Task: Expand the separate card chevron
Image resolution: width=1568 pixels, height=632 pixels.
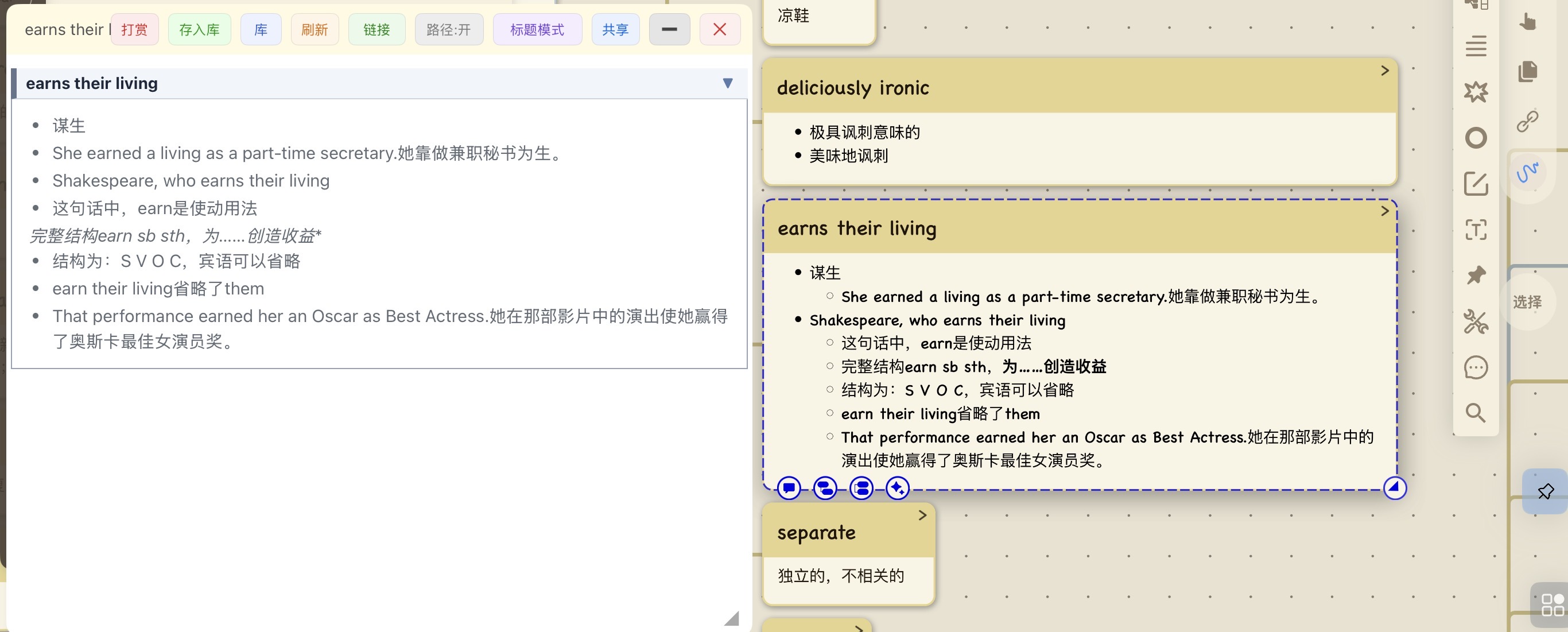Action: (x=922, y=515)
